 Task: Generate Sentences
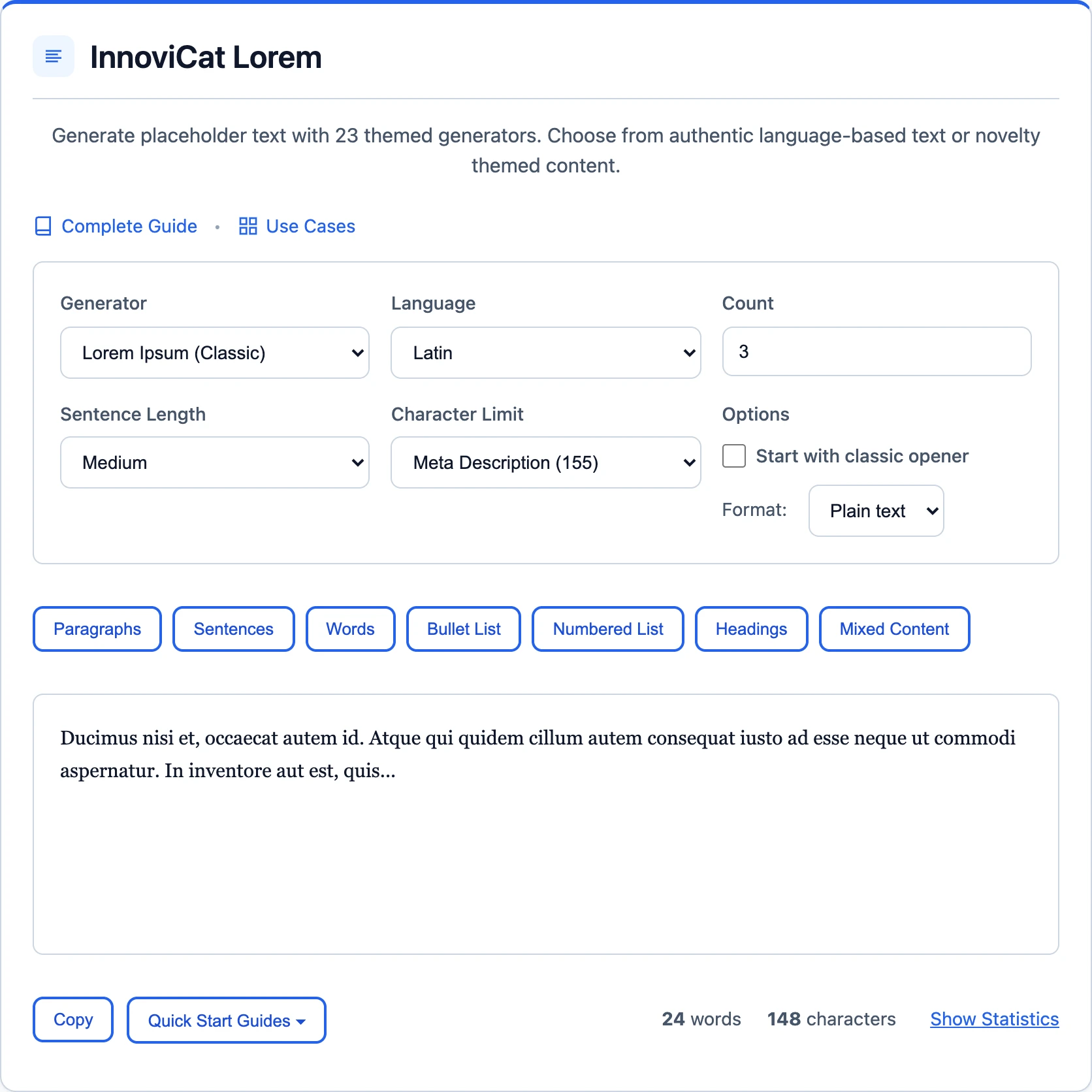[x=234, y=629]
